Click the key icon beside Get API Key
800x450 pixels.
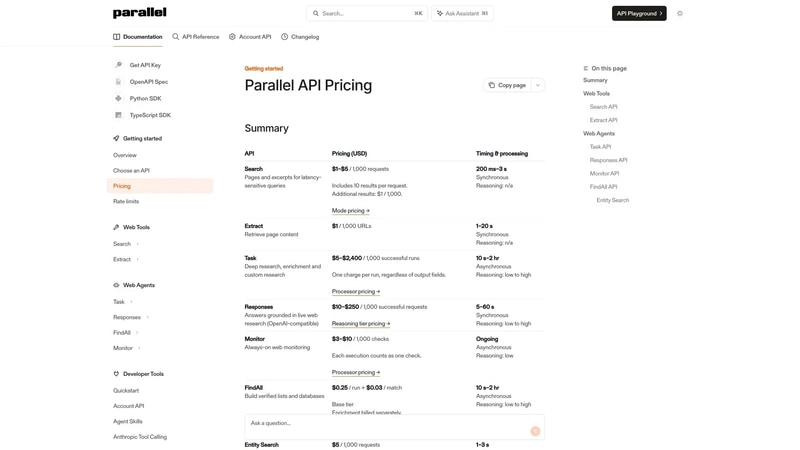[x=118, y=65]
